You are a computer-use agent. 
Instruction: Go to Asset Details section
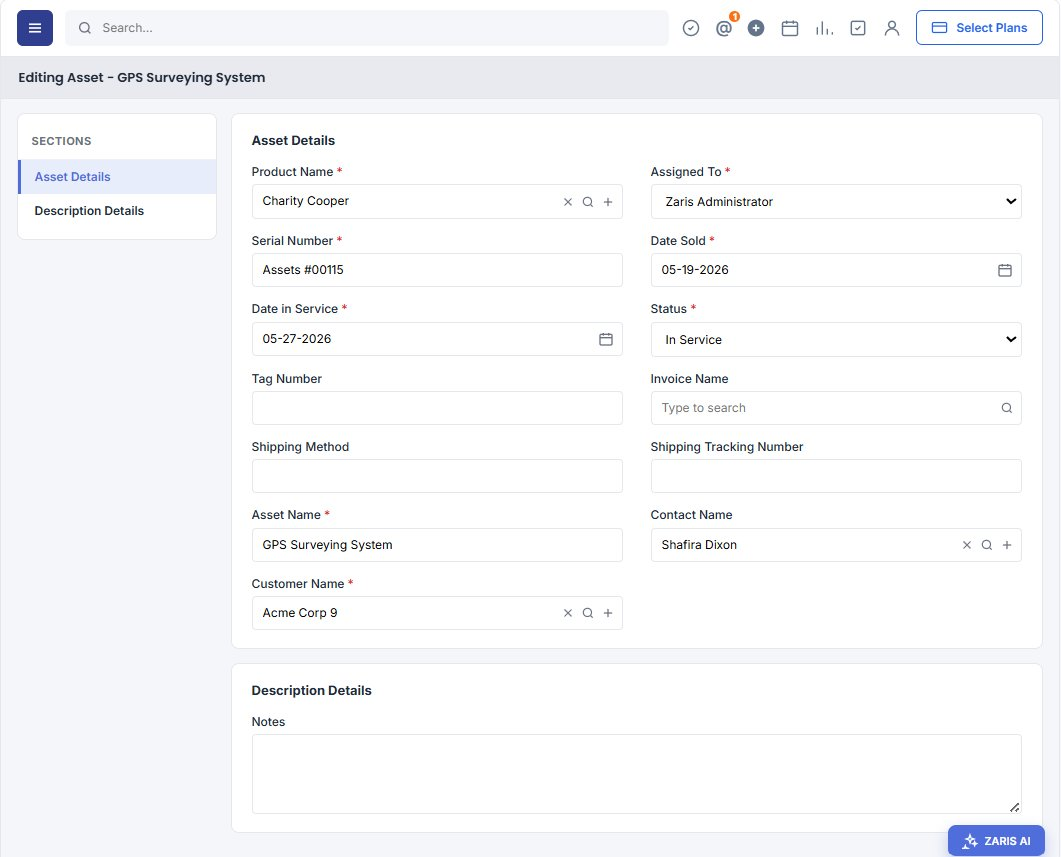(118, 177)
